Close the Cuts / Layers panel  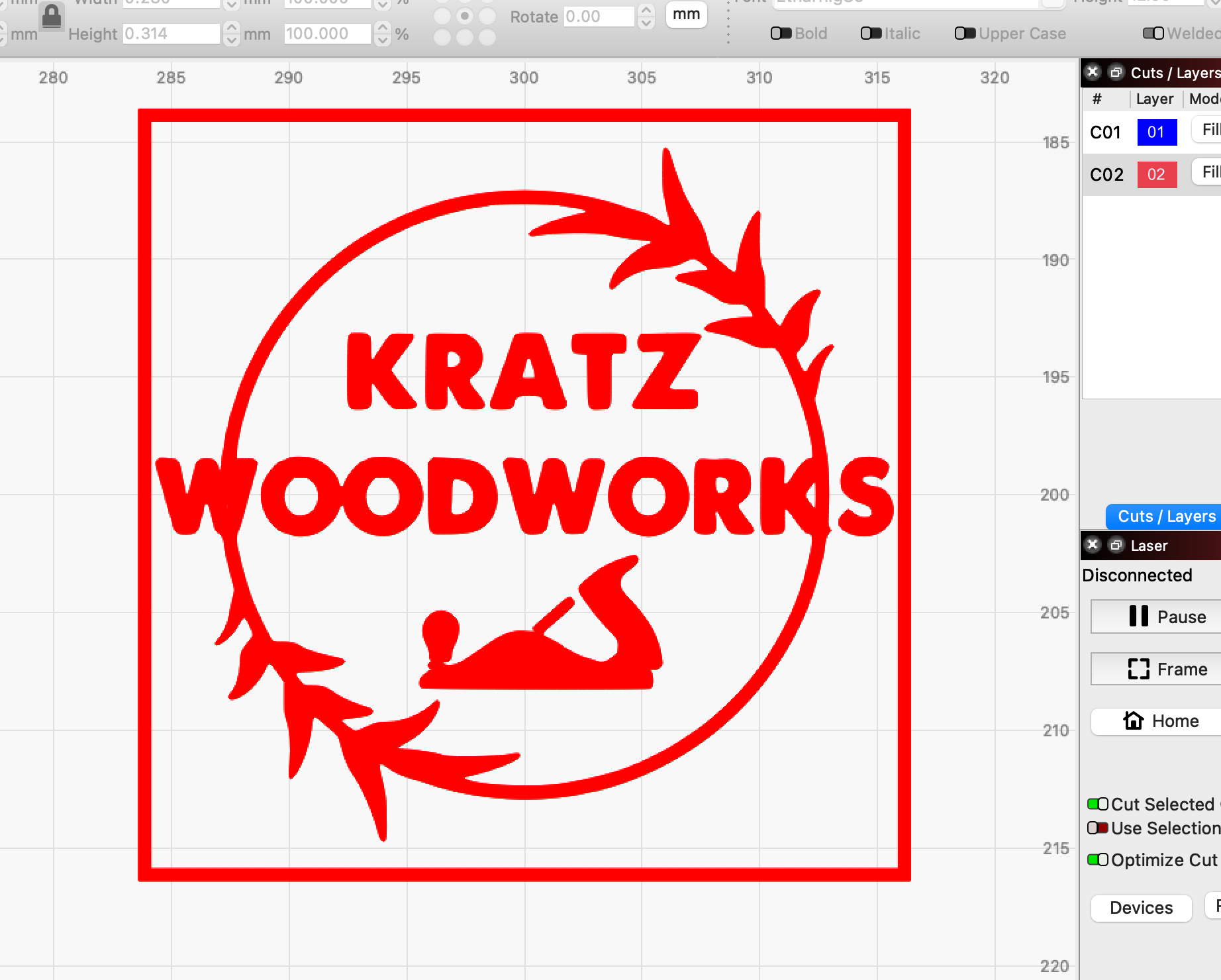click(1093, 72)
